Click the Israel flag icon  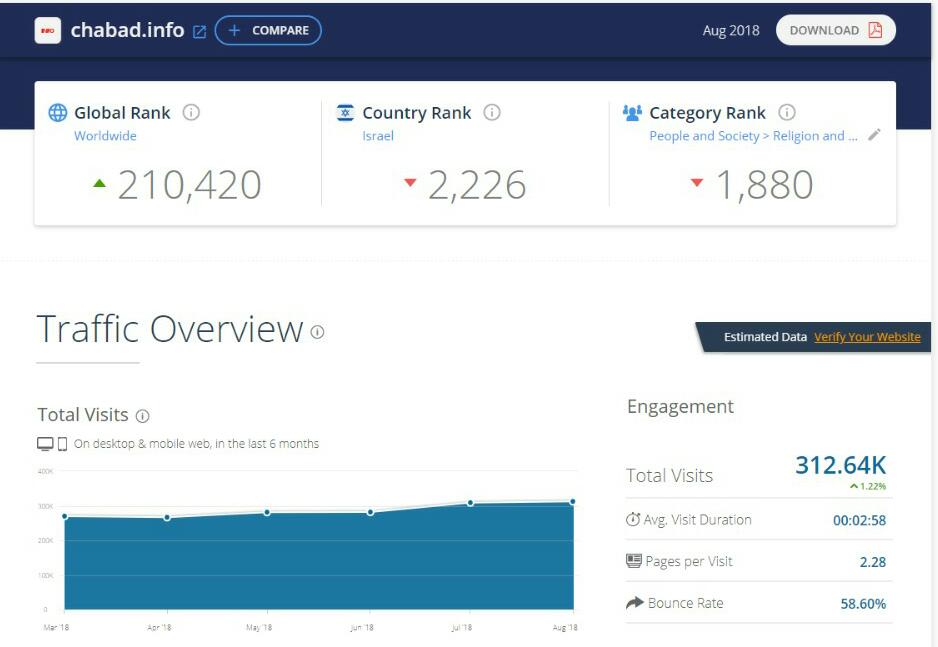[345, 113]
